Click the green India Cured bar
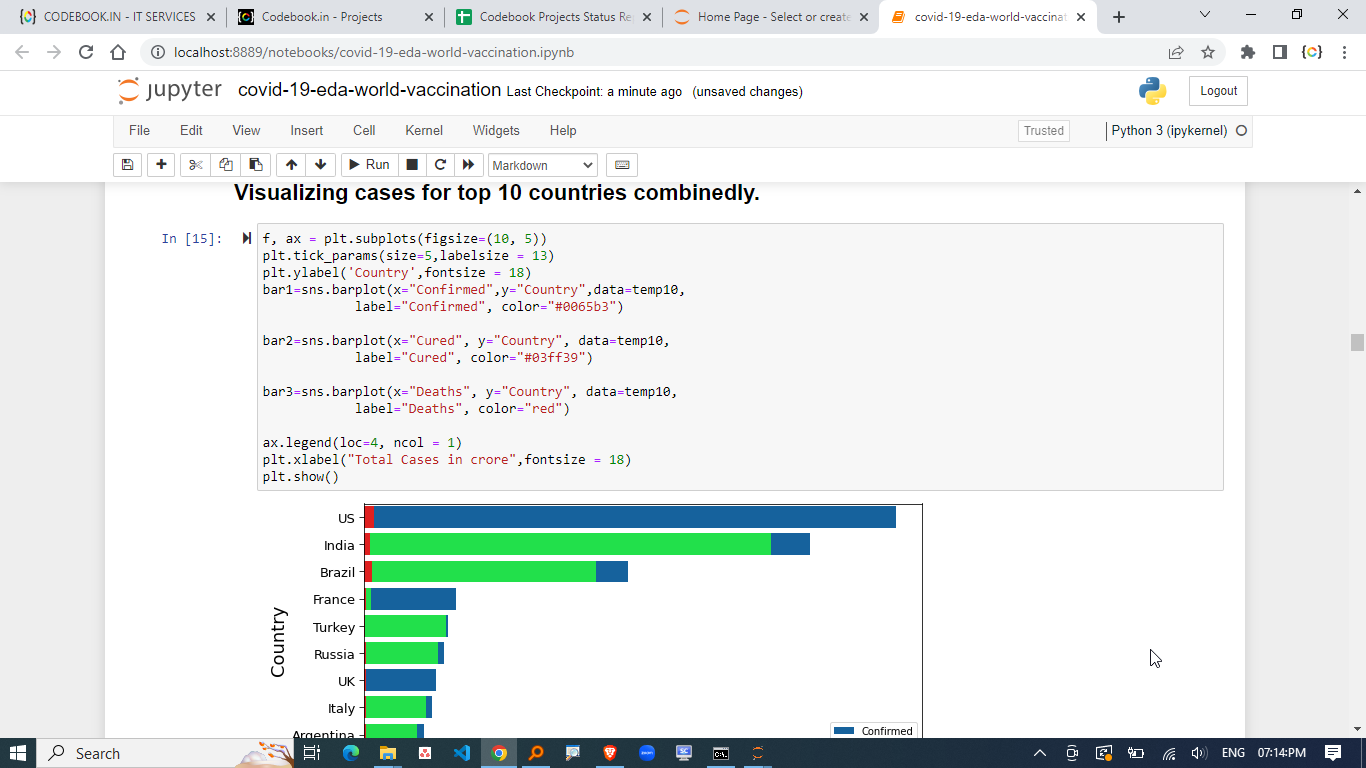Viewport: 1366px width, 768px height. (570, 544)
